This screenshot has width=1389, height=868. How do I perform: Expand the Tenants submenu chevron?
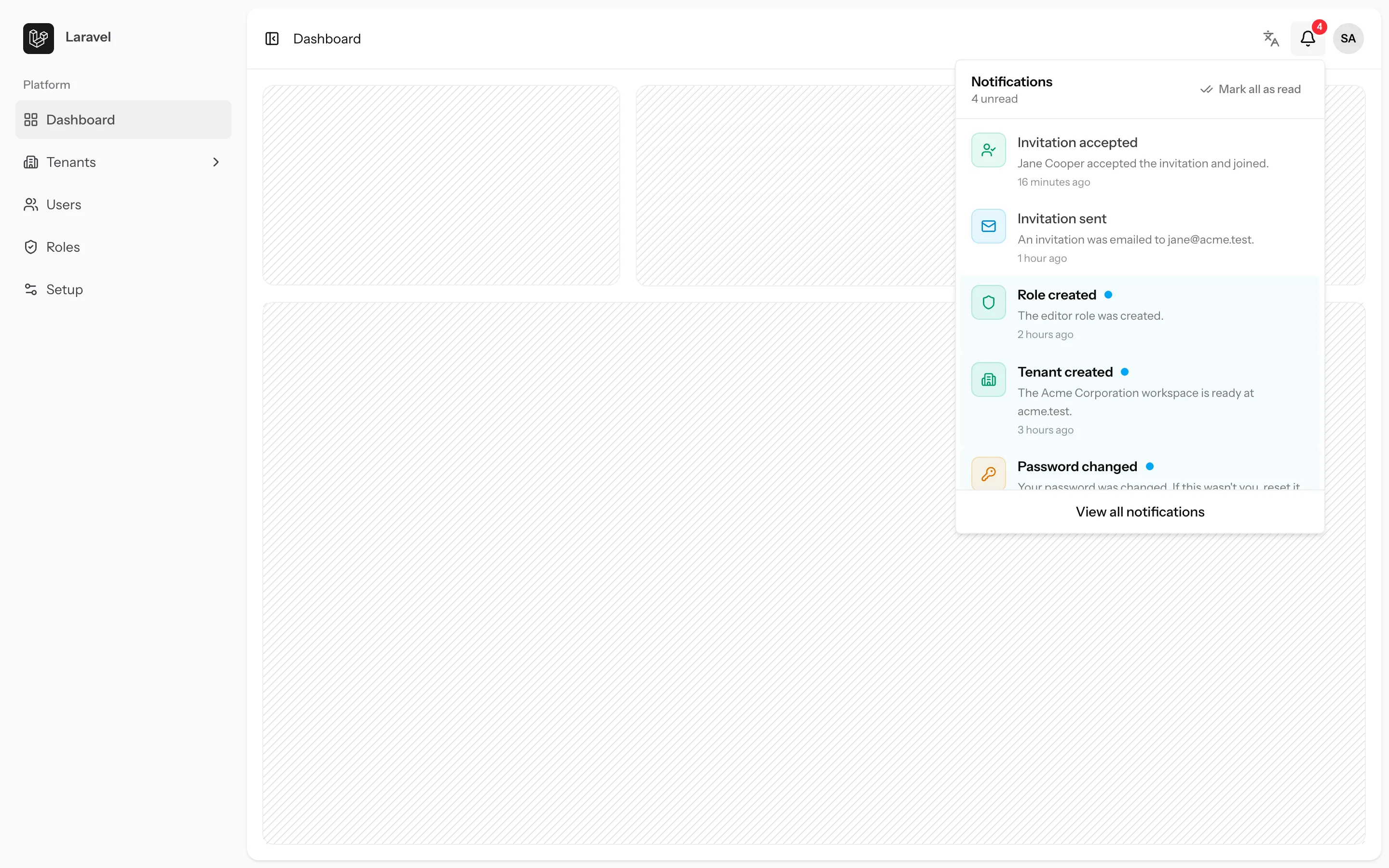point(216,162)
